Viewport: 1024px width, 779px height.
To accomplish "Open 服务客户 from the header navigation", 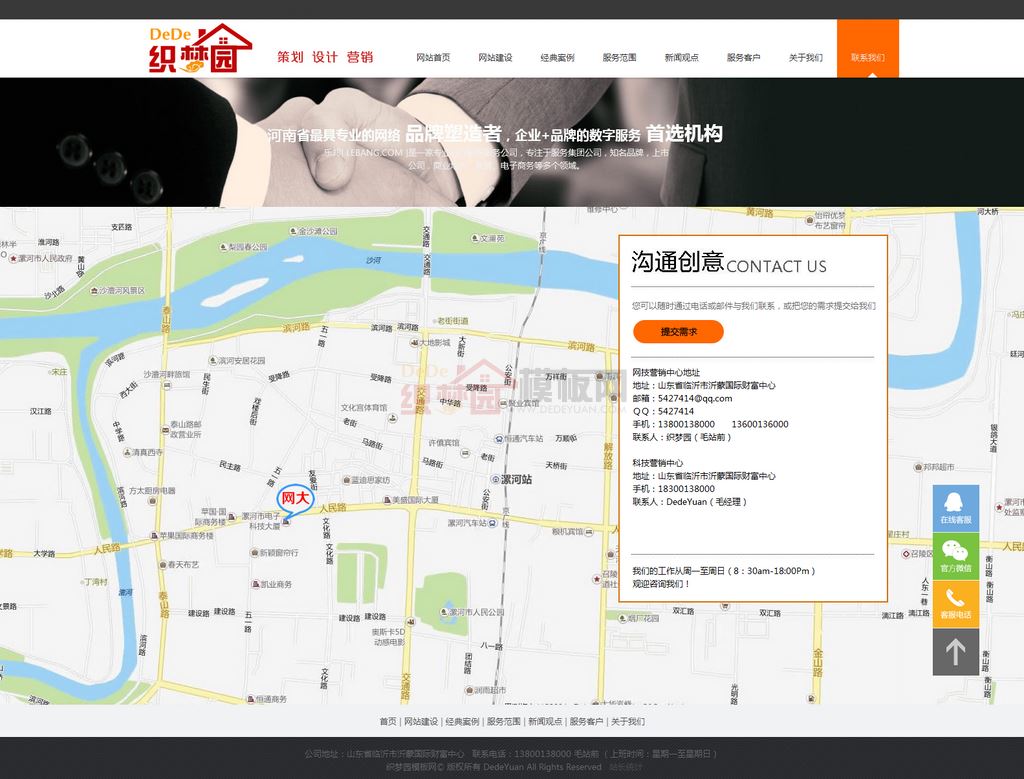I will pos(743,58).
